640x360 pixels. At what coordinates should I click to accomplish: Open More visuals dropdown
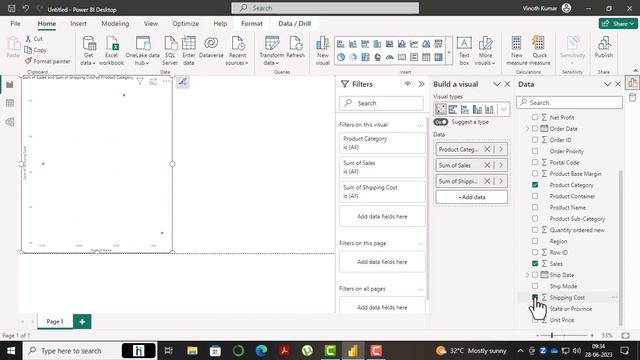(485, 51)
